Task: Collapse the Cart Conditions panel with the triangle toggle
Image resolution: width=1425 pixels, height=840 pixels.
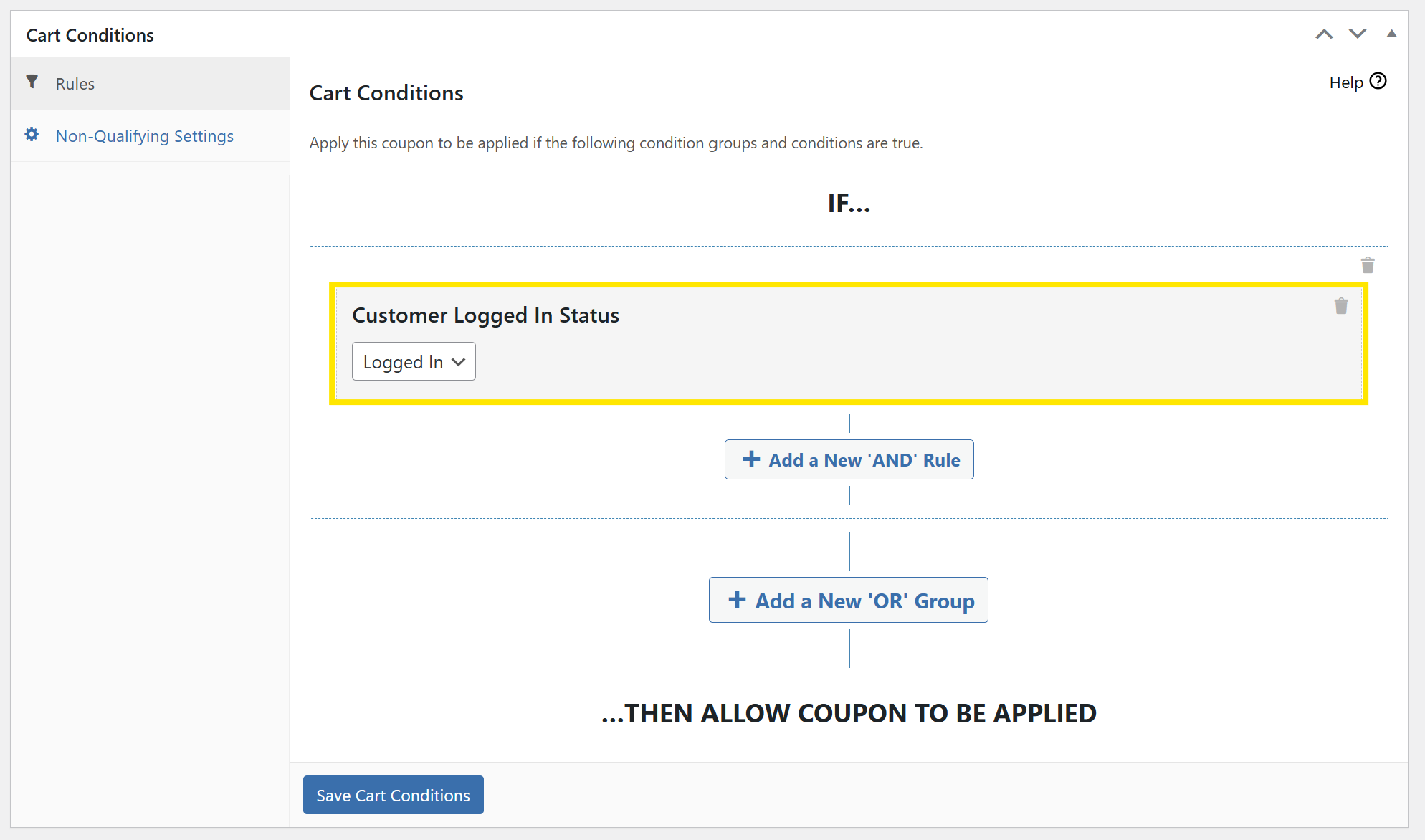Action: coord(1391,34)
